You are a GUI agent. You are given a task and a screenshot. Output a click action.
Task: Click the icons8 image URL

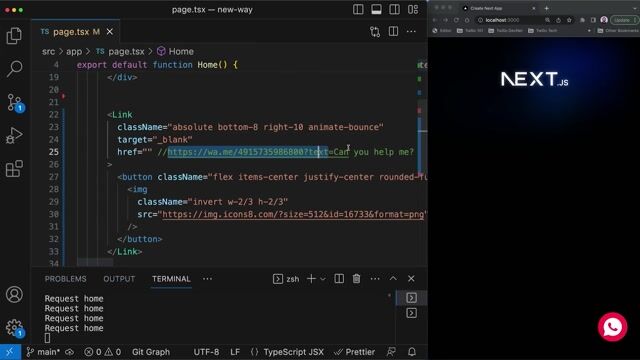[x=293, y=214]
